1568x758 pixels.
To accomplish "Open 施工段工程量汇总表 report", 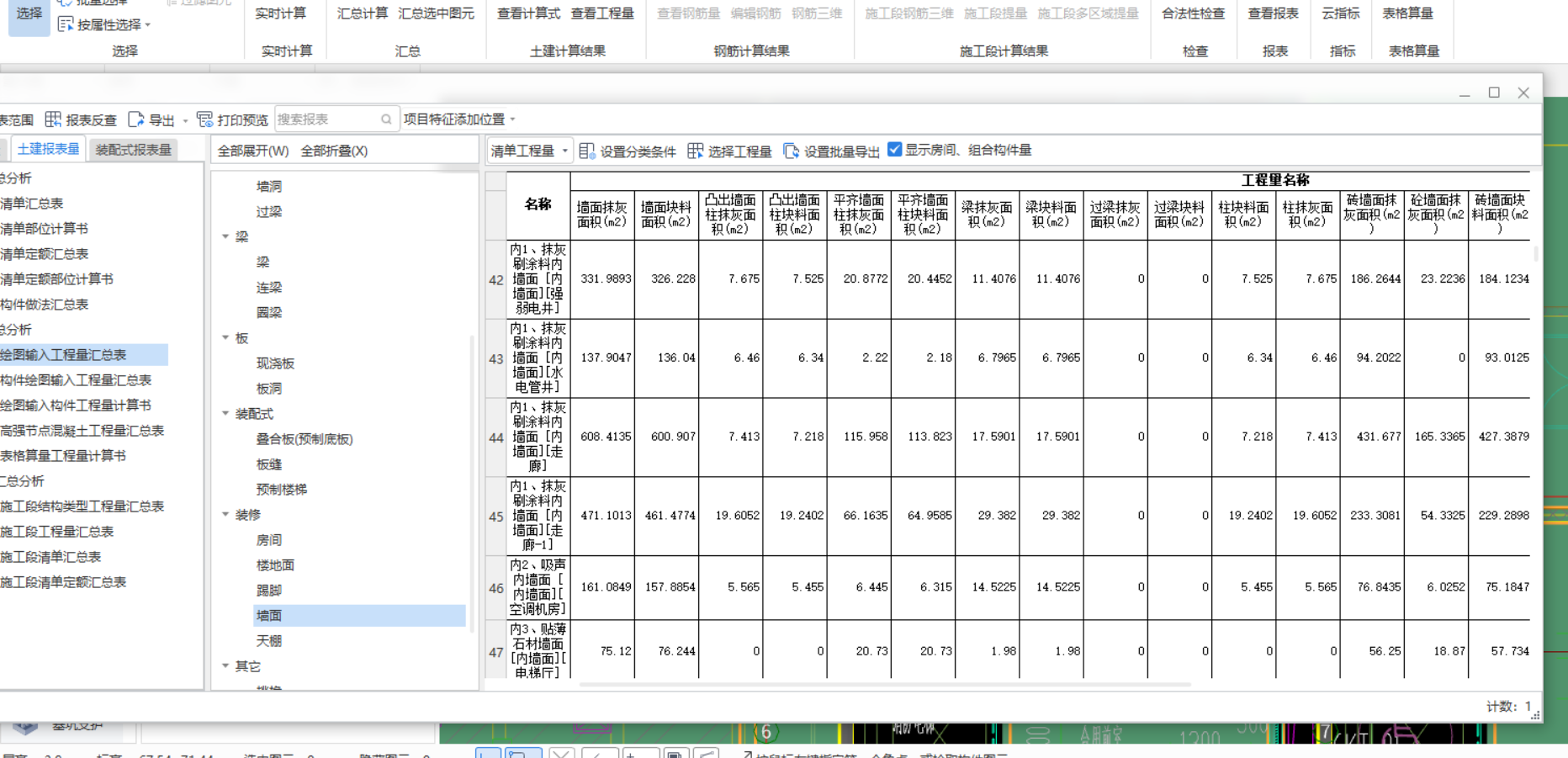I will [57, 531].
